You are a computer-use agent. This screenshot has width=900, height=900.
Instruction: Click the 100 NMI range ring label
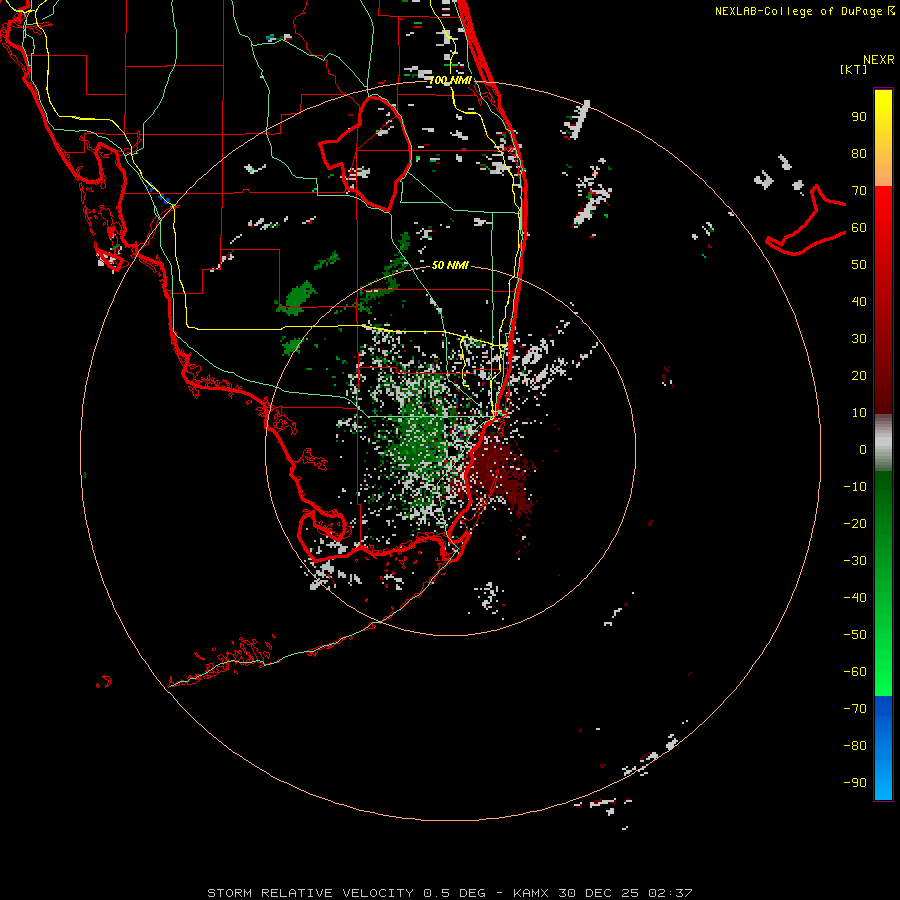pos(451,80)
